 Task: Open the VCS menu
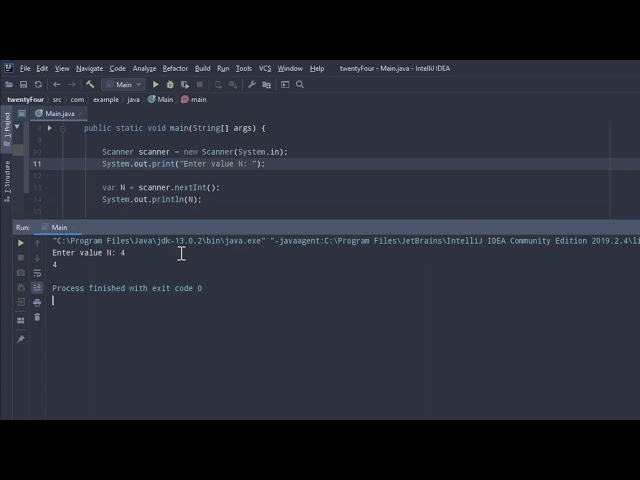pos(265,68)
